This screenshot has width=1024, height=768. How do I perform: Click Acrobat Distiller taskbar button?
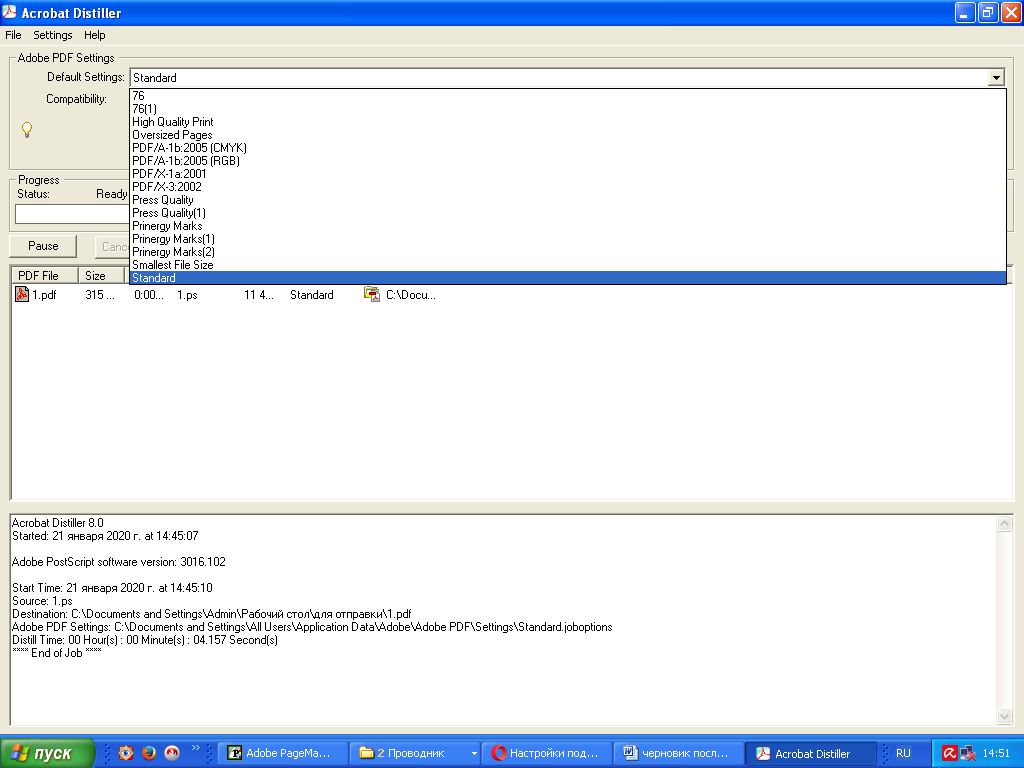pyautogui.click(x=811, y=753)
